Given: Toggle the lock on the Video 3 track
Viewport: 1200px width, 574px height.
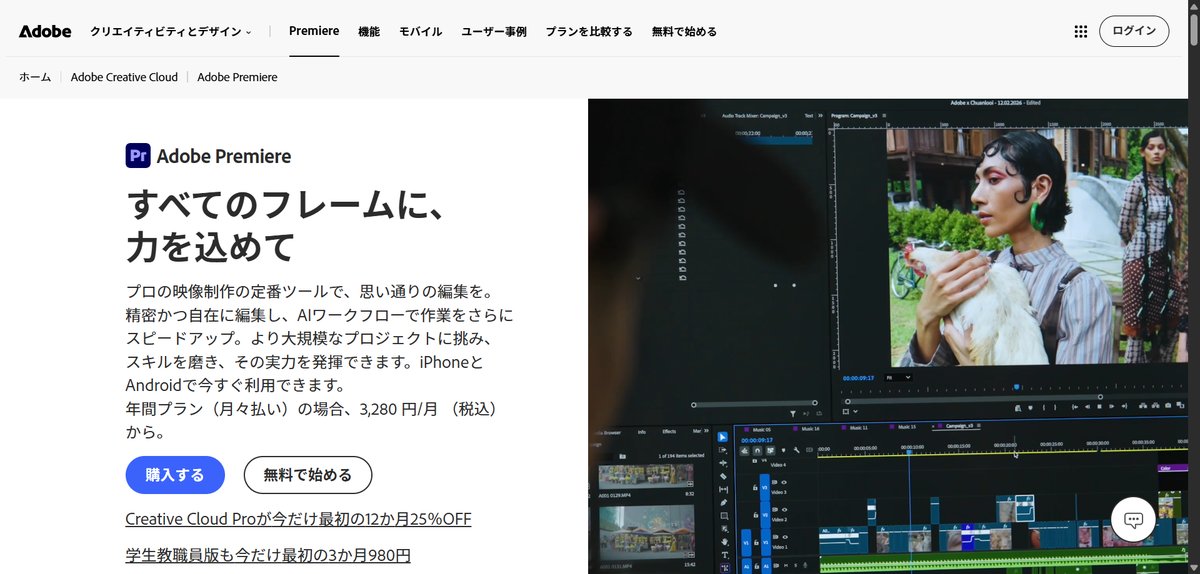Looking at the screenshot, I should (x=755, y=488).
